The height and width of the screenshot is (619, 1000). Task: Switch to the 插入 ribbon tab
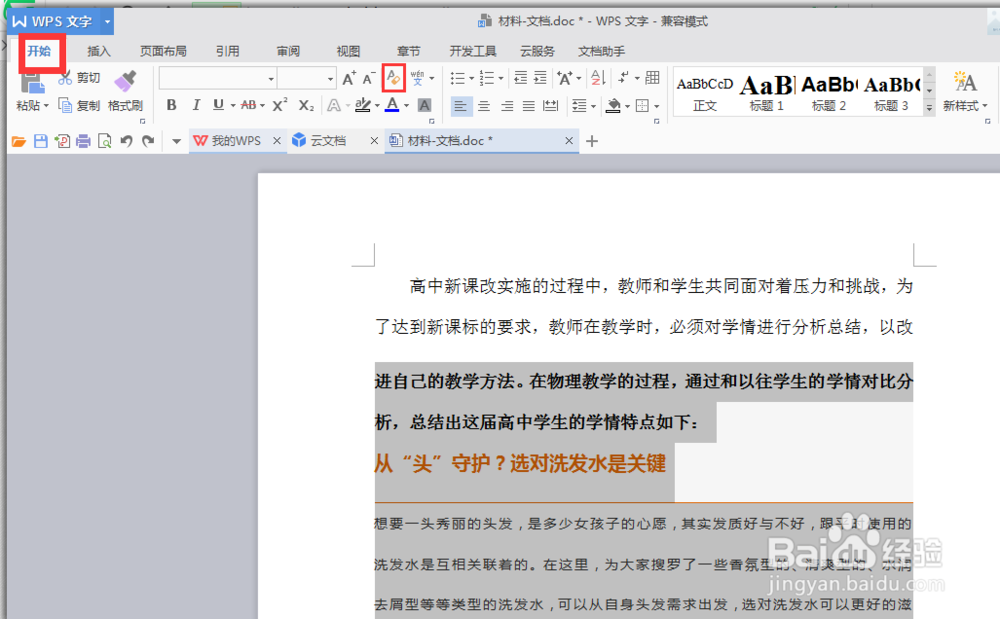point(98,50)
